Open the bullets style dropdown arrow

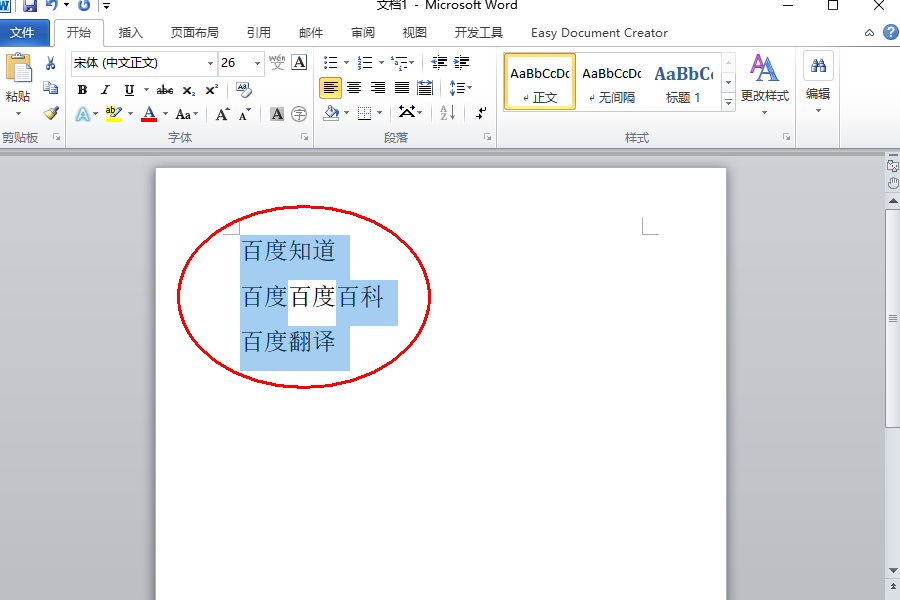(346, 62)
